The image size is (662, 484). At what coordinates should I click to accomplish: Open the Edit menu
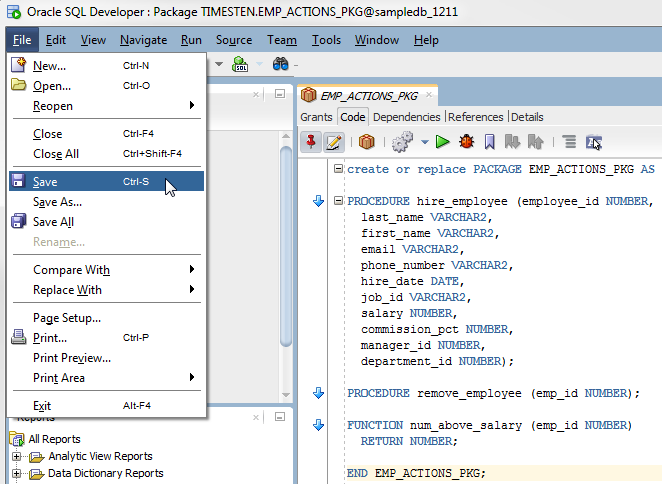[x=56, y=40]
